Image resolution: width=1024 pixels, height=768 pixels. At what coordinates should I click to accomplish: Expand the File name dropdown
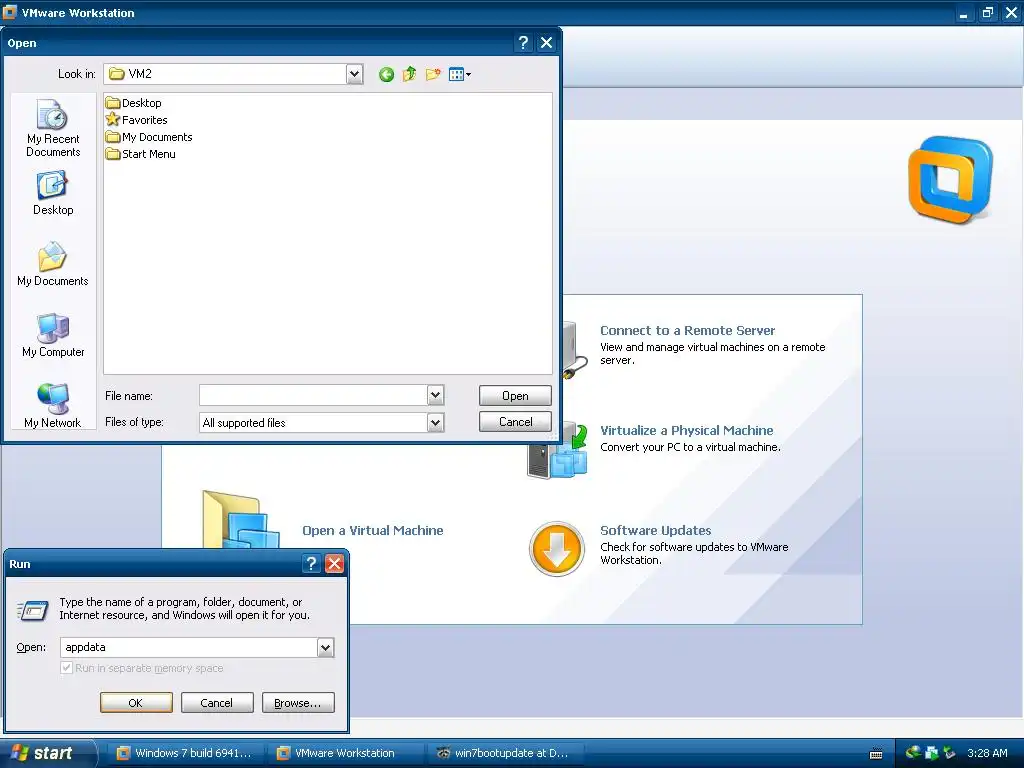tap(436, 395)
